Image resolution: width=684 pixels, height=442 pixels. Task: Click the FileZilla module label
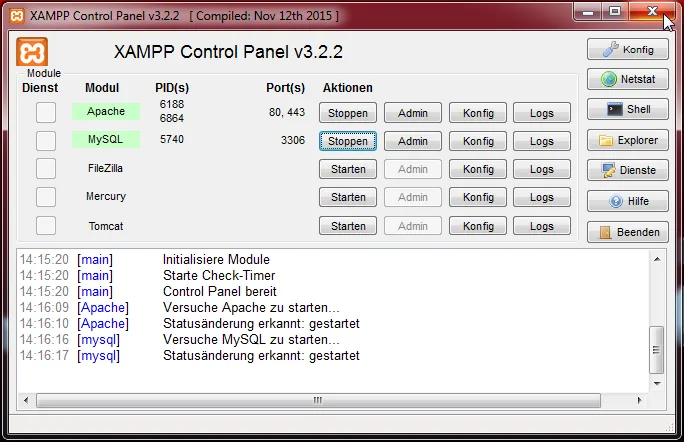(x=105, y=168)
